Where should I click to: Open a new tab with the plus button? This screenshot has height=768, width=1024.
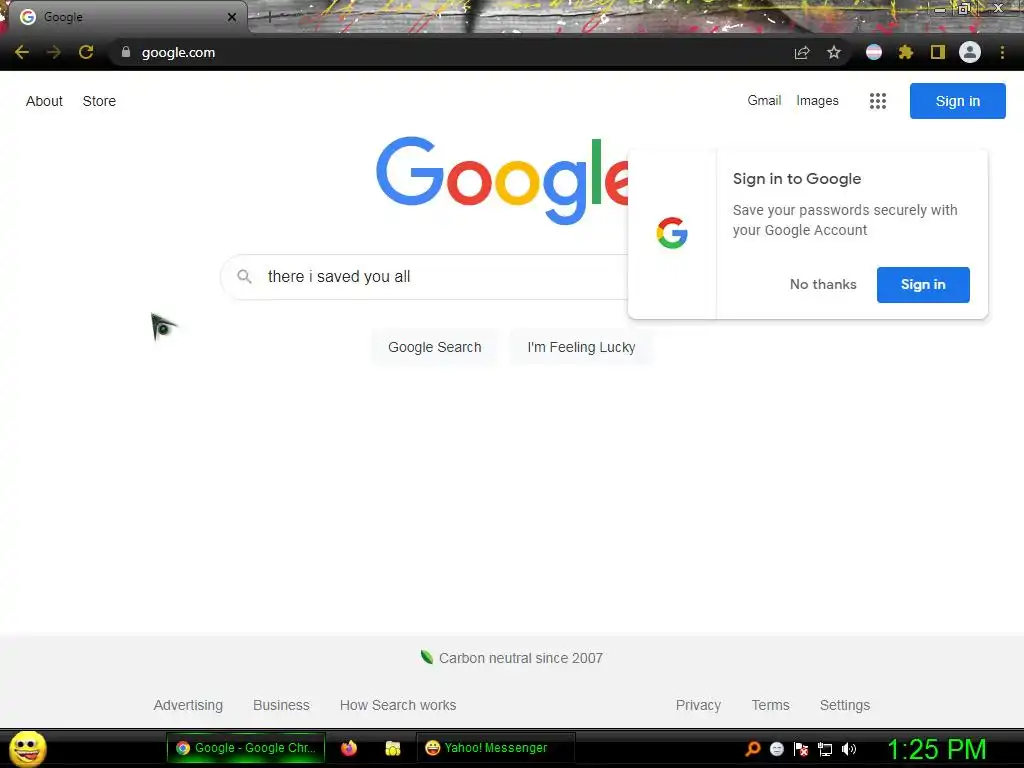270,18
